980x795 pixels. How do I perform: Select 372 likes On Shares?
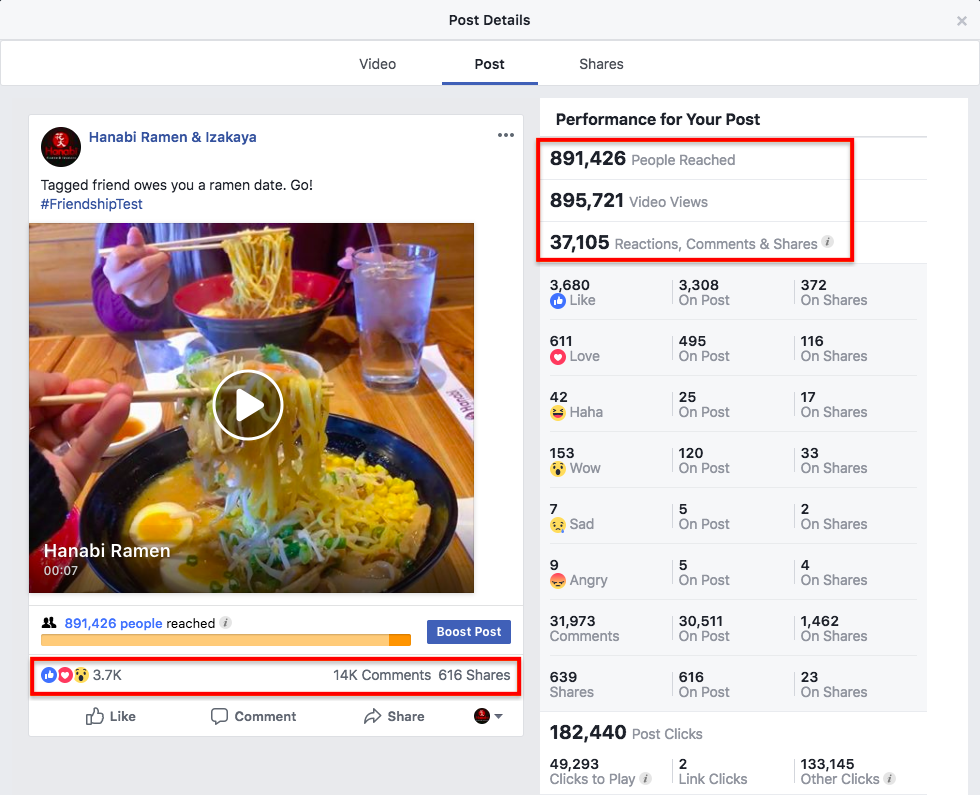(x=814, y=286)
